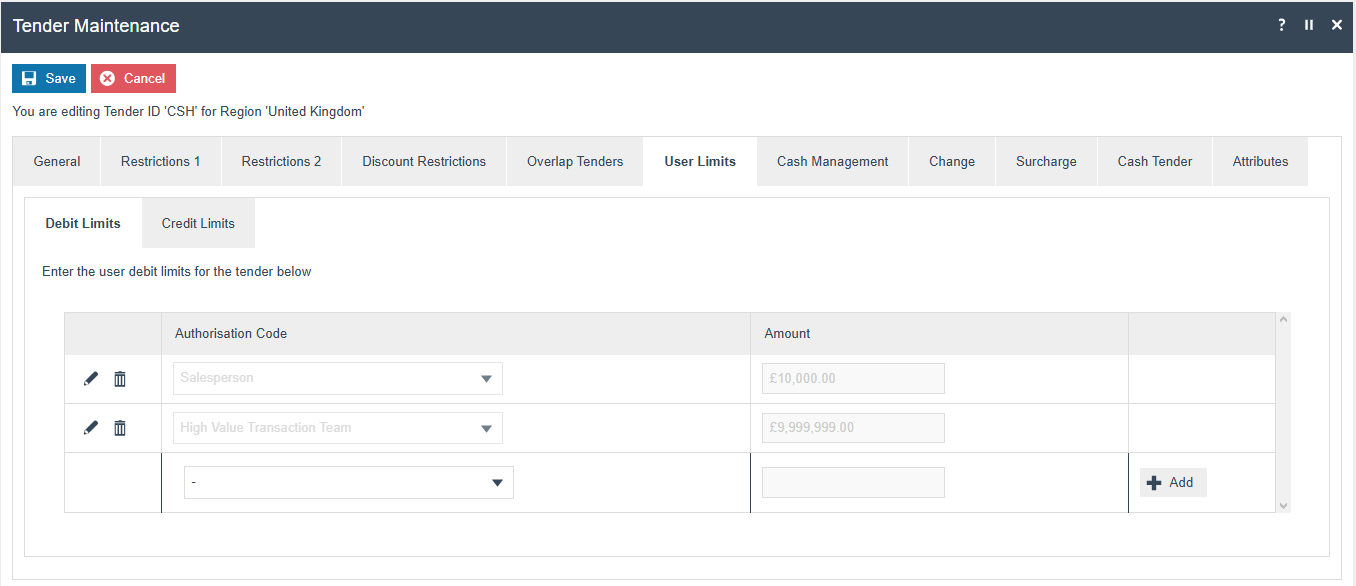Select the User Limits tab
The image size is (1356, 586).
coord(700,161)
